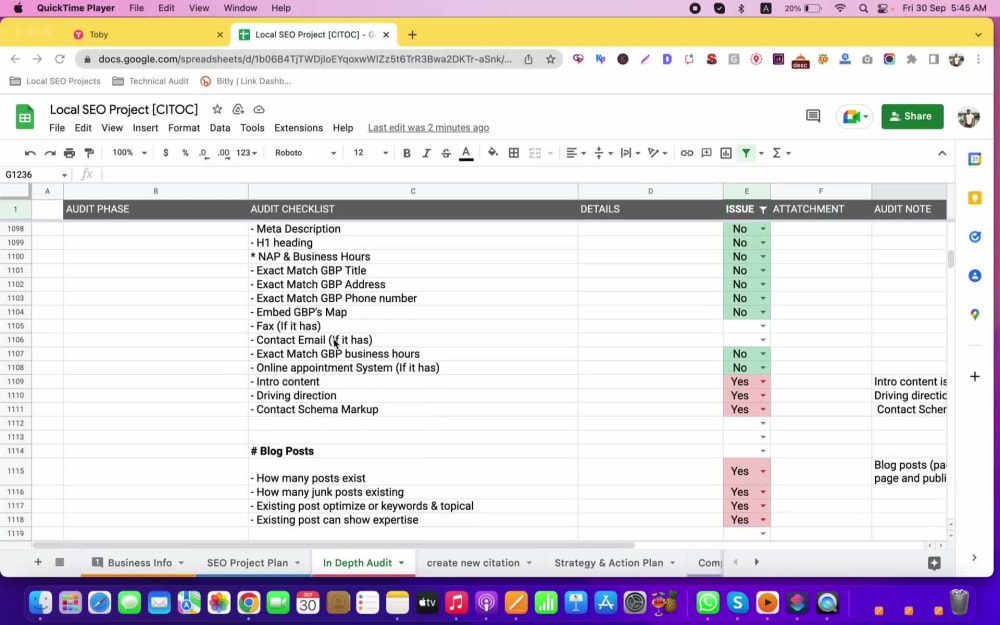The image size is (1000, 625).
Task: Open the All sheets list icon
Action: [59, 562]
